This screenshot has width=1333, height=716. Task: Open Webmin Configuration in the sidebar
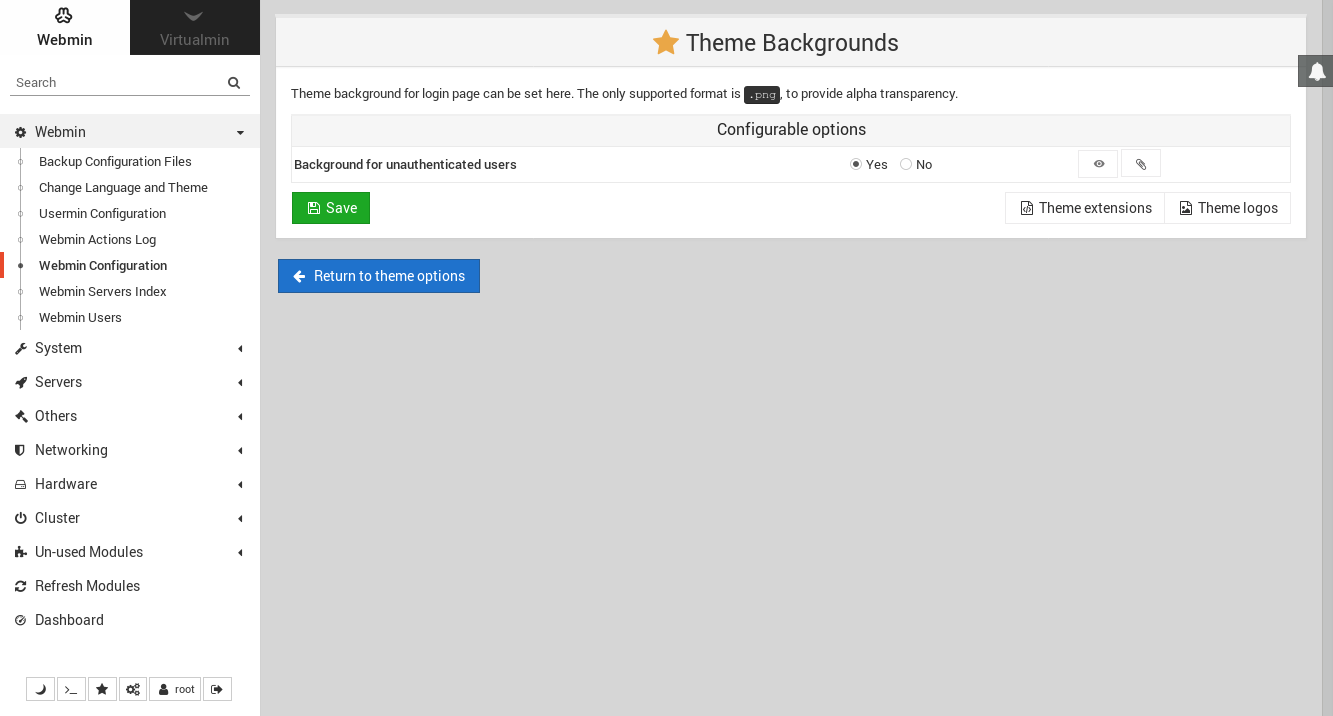[102, 265]
